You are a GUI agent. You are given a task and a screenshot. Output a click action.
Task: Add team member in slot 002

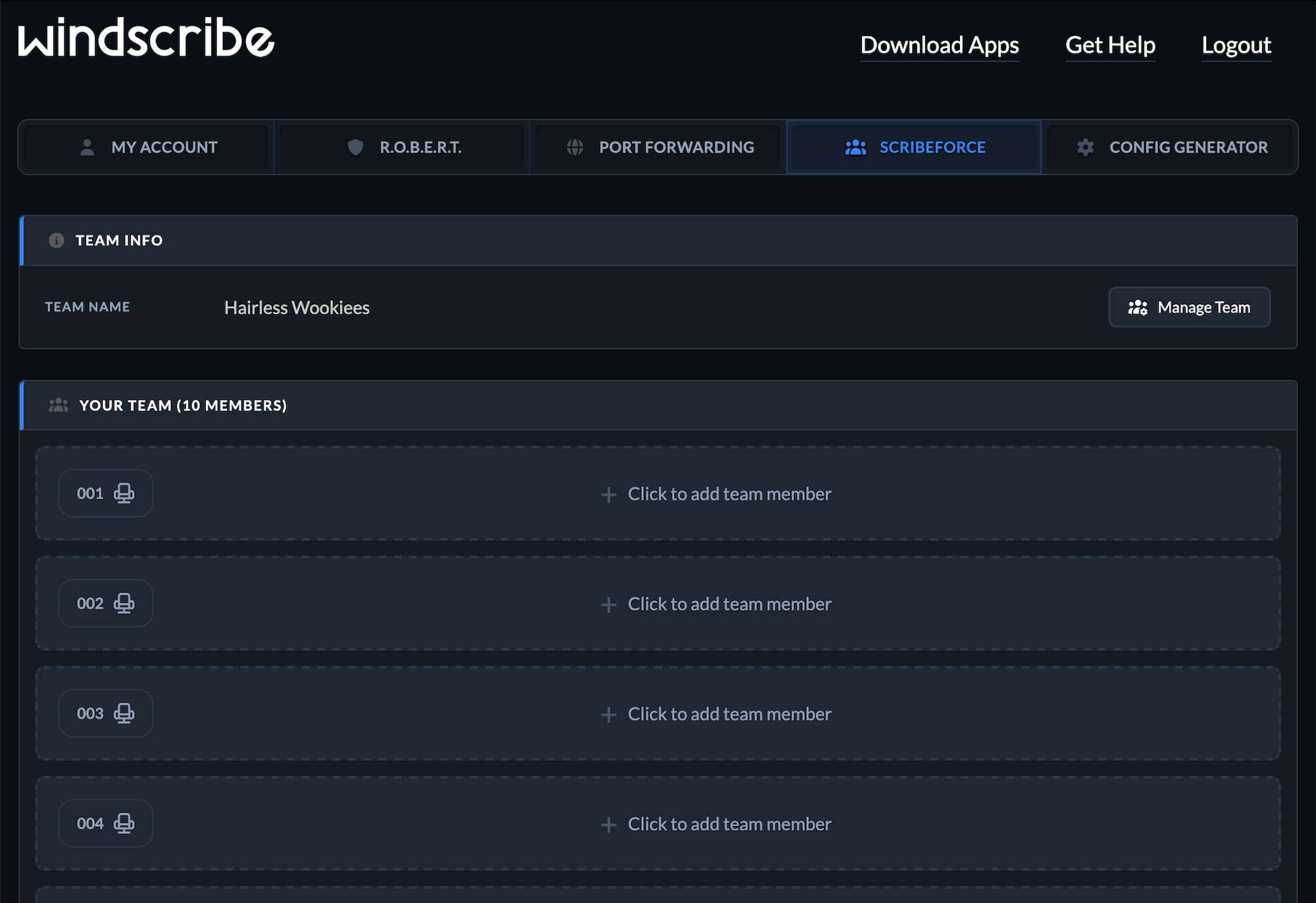pos(716,604)
